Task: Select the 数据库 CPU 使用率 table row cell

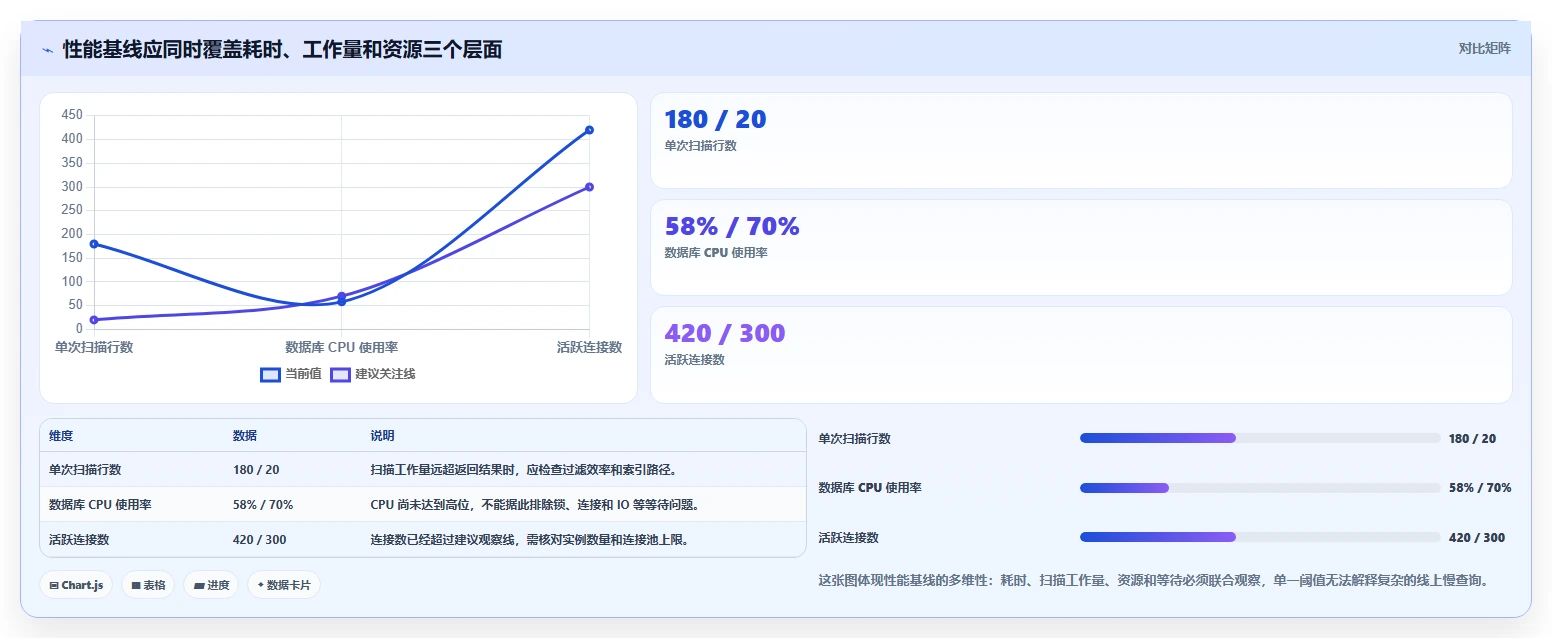Action: (x=100, y=505)
